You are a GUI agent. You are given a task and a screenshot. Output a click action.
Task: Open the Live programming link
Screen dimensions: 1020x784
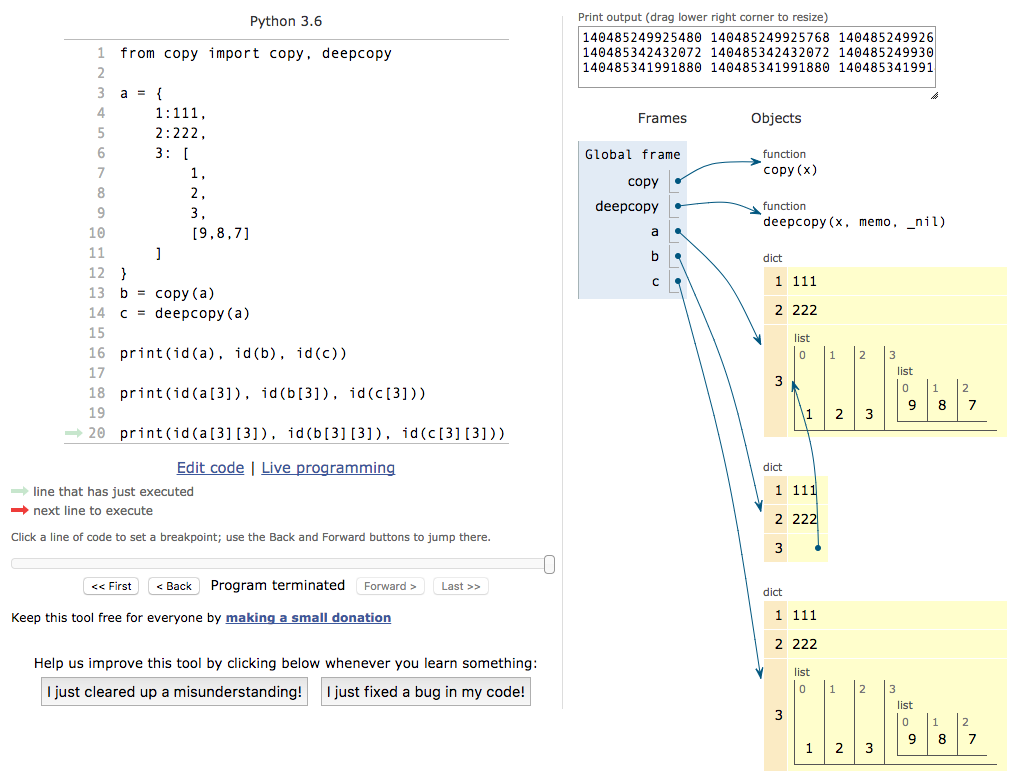point(328,468)
